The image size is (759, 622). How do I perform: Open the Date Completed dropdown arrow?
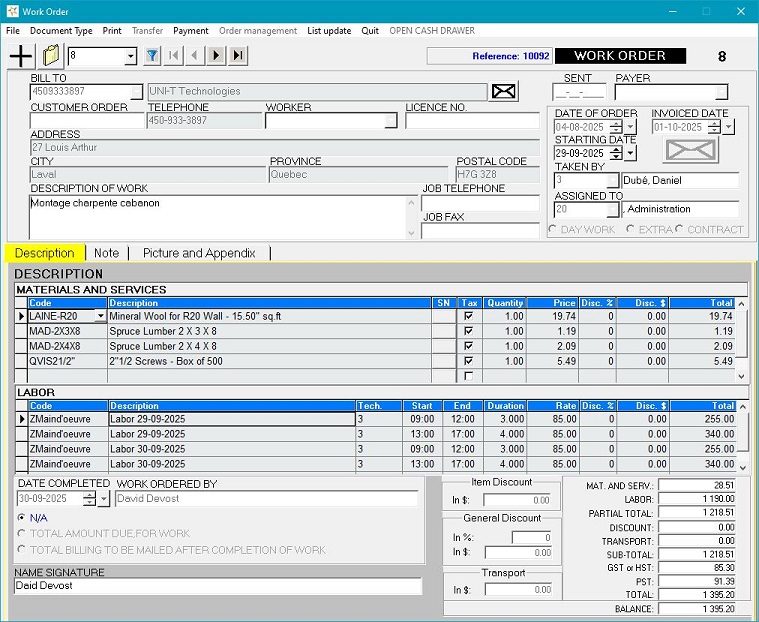click(x=104, y=499)
